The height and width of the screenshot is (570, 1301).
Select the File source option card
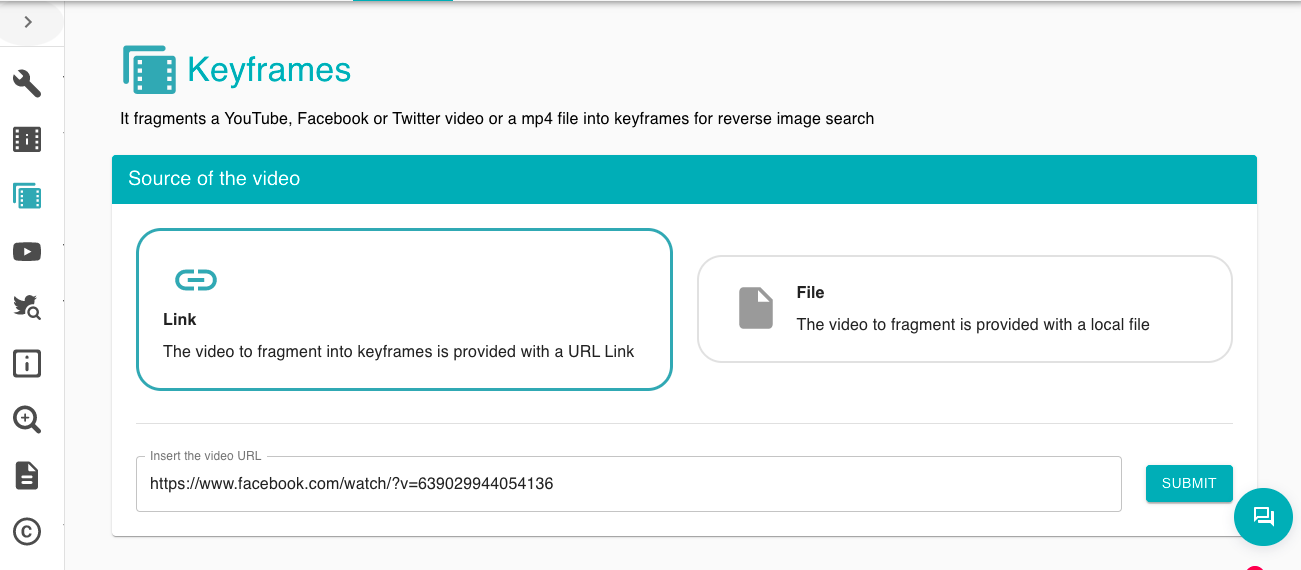(964, 309)
